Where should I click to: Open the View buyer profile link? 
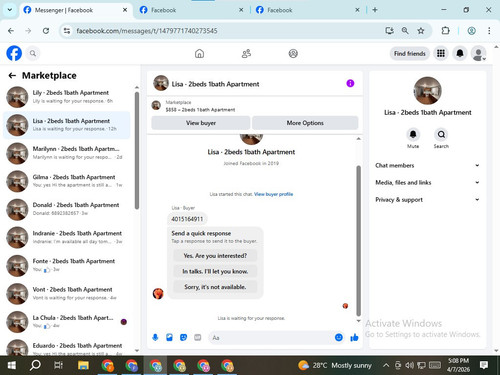[273, 194]
